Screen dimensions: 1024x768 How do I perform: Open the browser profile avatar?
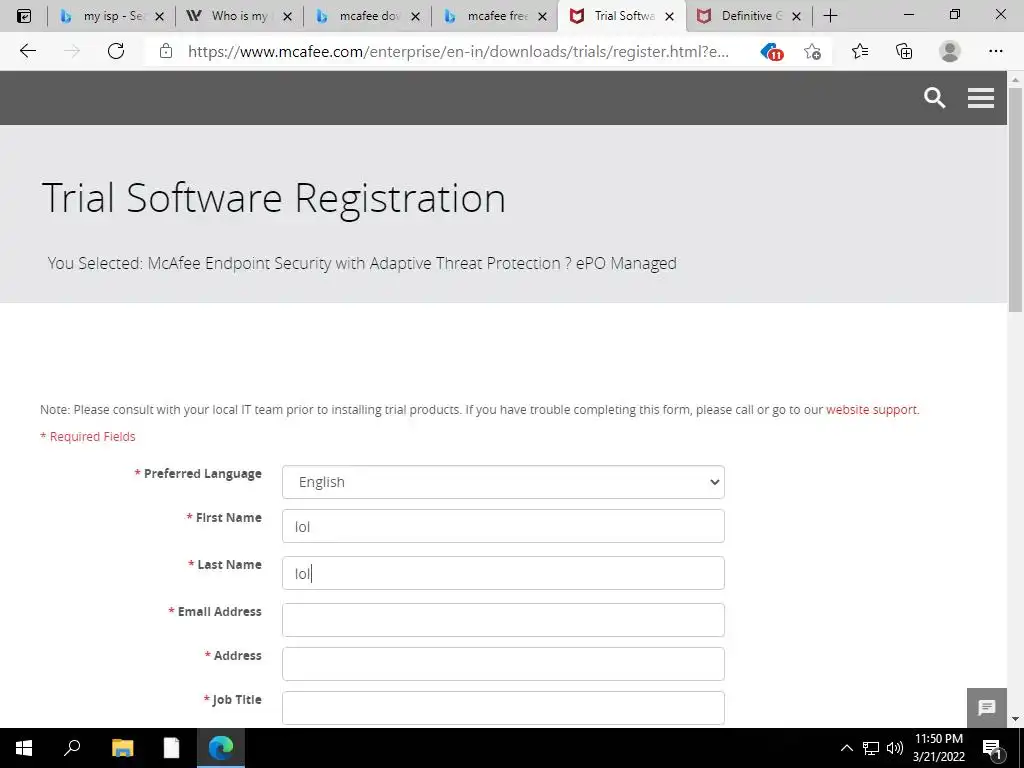pos(950,51)
